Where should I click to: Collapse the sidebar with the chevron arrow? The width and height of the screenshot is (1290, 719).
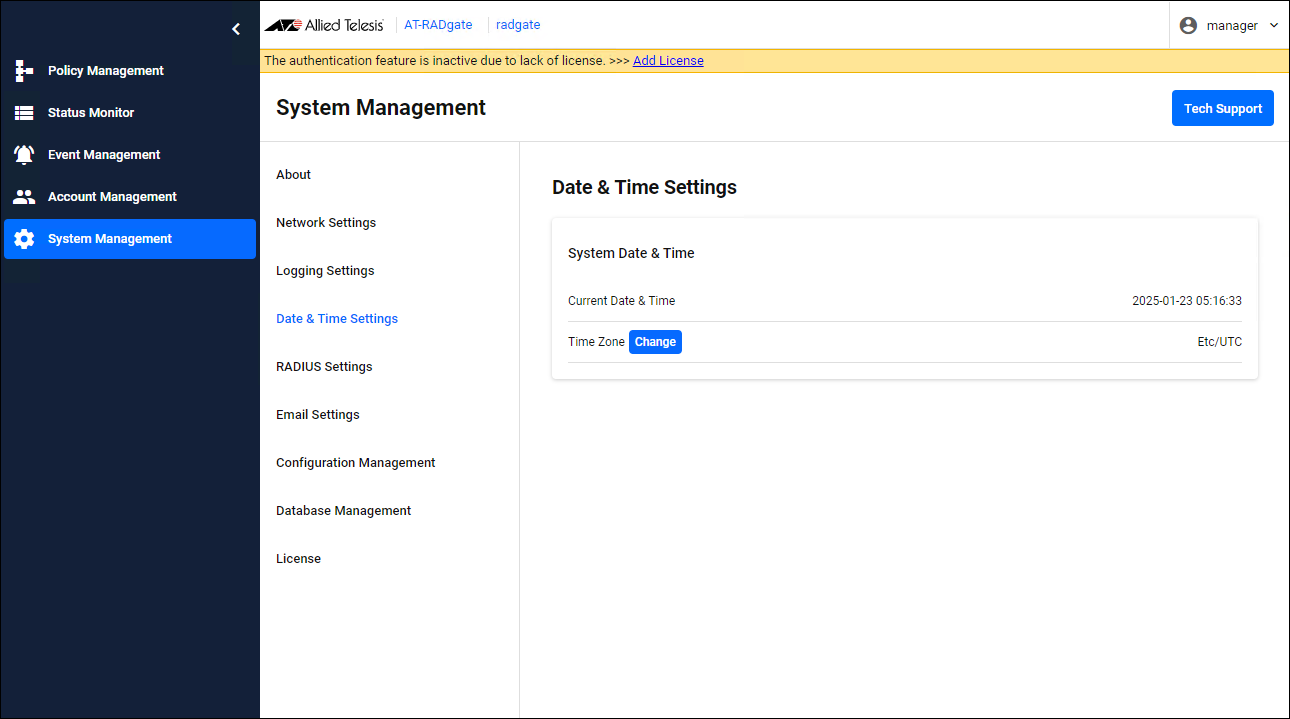[236, 29]
